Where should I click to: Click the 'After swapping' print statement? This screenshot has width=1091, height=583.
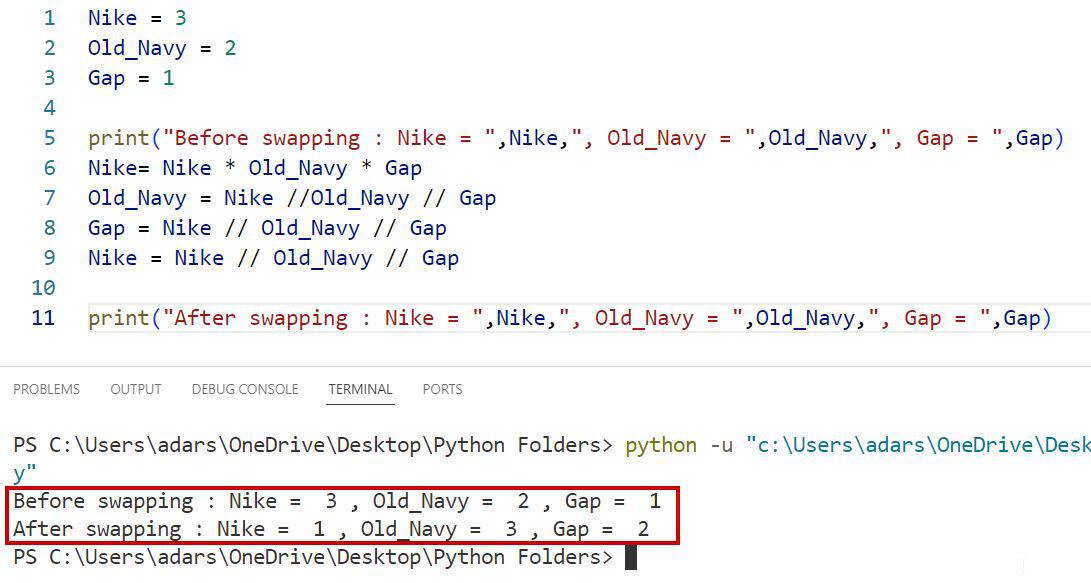pyautogui.click(x=570, y=318)
